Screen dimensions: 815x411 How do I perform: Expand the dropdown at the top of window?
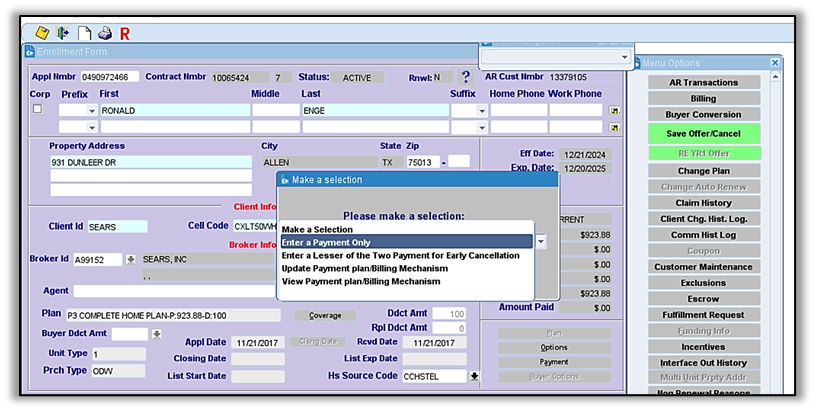point(625,58)
